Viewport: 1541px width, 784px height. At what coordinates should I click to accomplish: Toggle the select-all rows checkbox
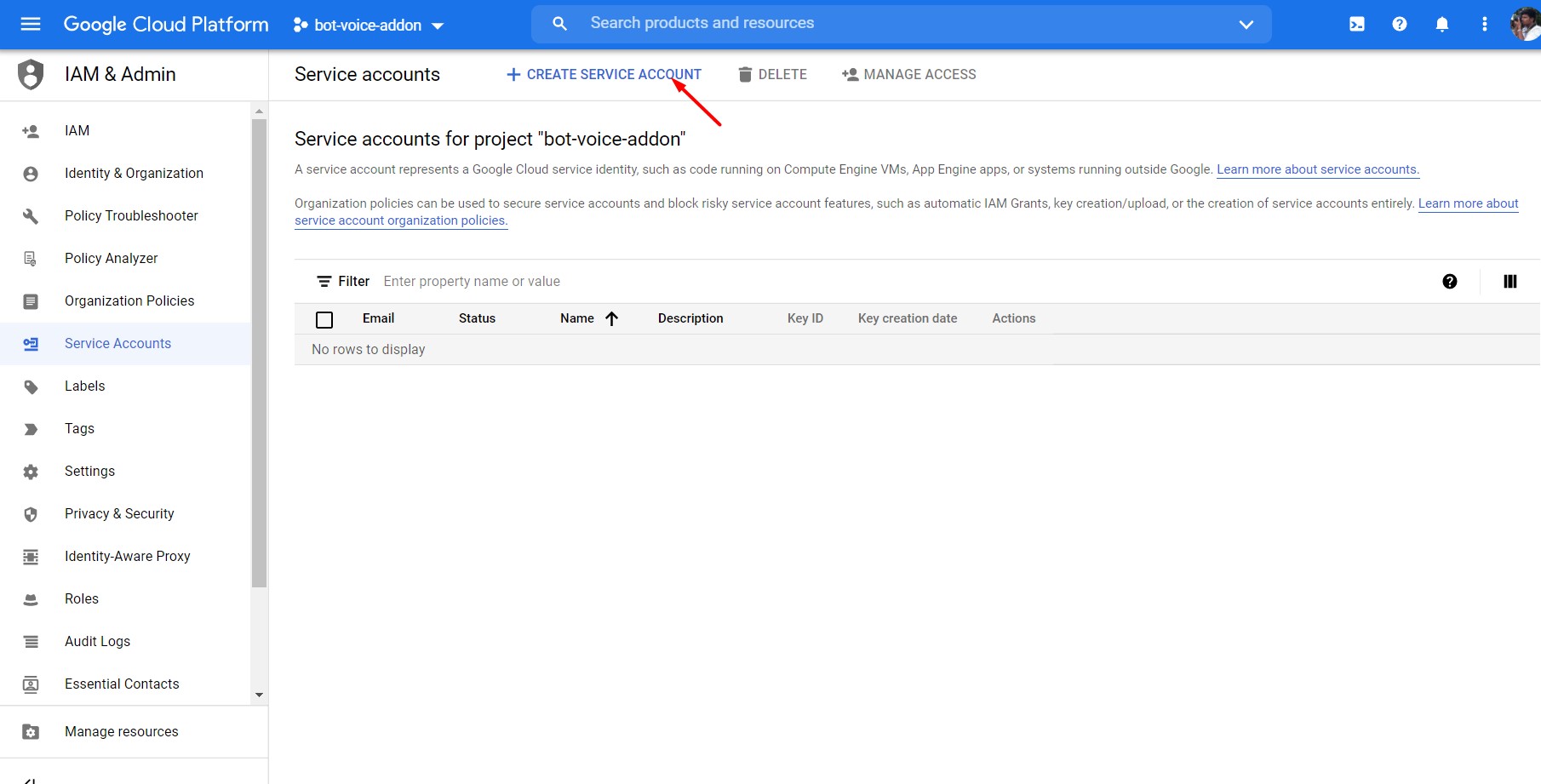pyautogui.click(x=324, y=320)
